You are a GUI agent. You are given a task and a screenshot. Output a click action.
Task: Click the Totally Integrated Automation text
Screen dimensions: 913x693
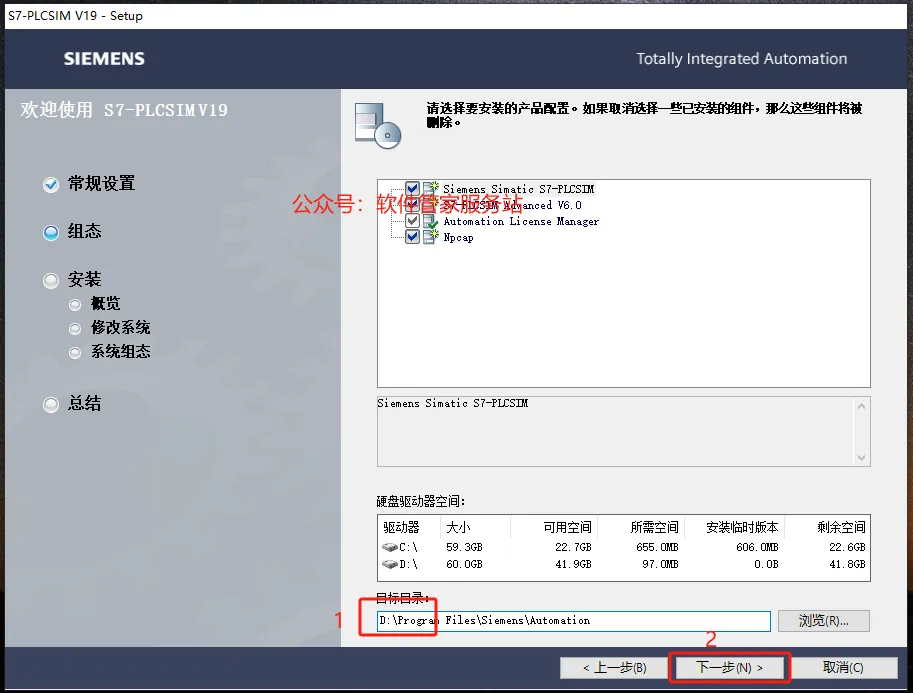pyautogui.click(x=741, y=59)
